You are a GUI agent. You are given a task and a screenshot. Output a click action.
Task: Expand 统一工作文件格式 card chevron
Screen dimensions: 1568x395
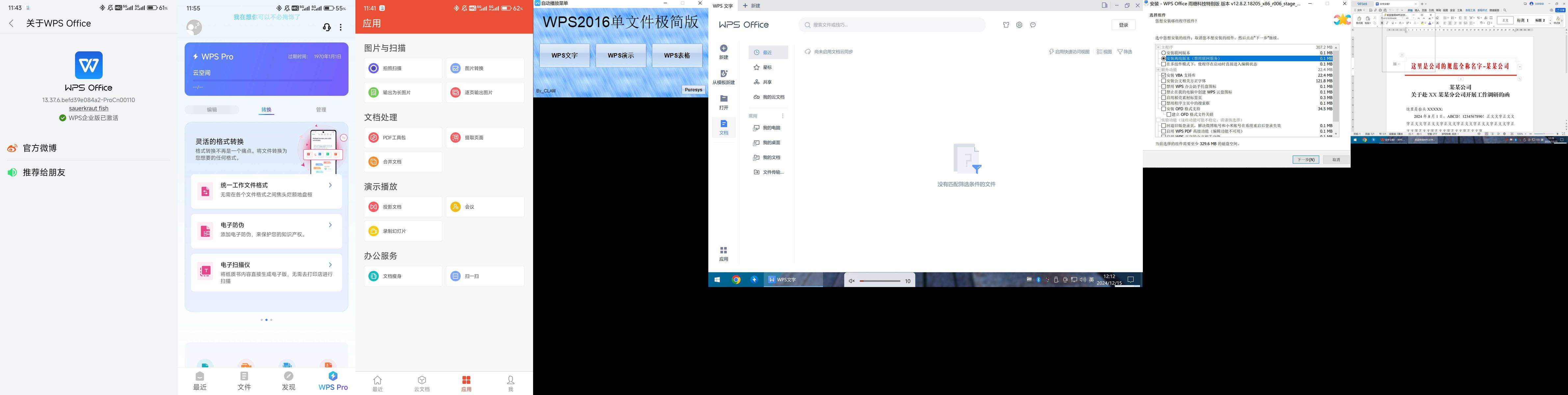(x=330, y=185)
